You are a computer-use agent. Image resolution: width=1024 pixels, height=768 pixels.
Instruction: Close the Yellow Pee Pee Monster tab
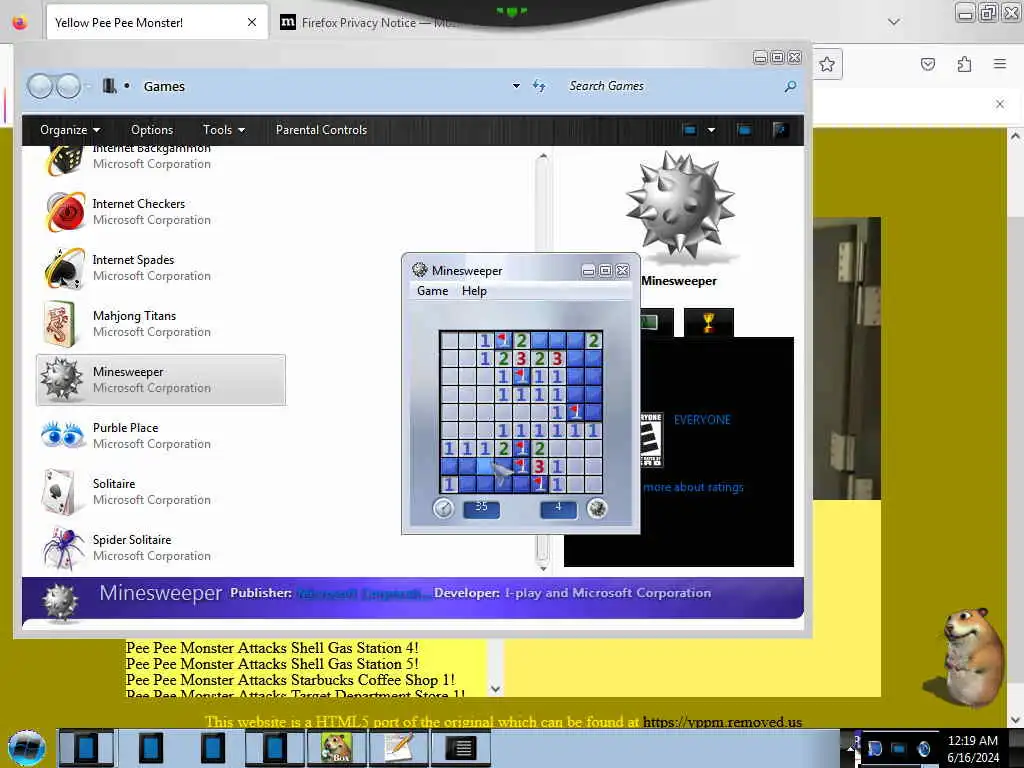coord(252,23)
